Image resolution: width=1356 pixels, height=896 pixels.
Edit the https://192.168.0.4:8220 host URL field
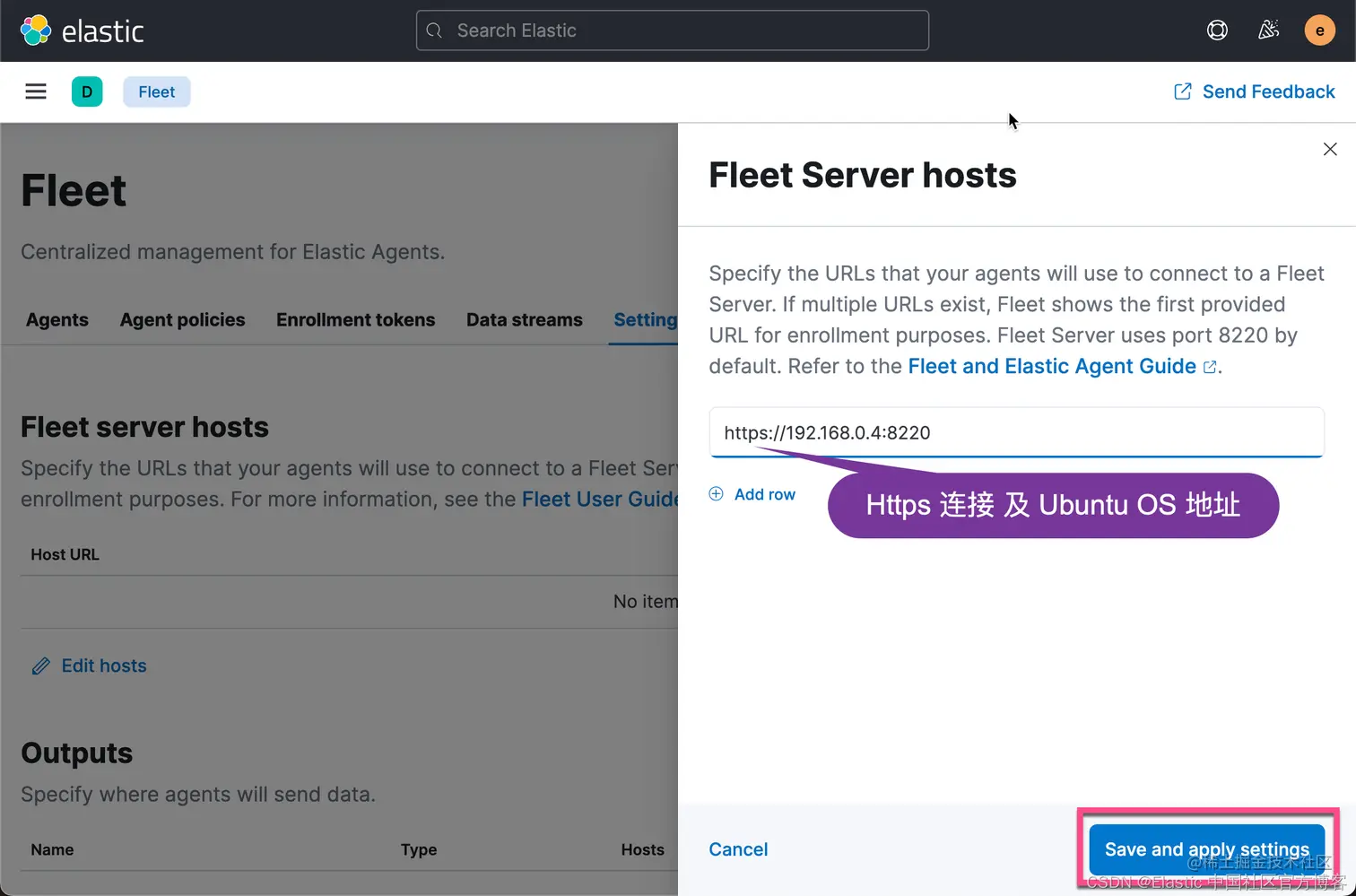[1016, 432]
